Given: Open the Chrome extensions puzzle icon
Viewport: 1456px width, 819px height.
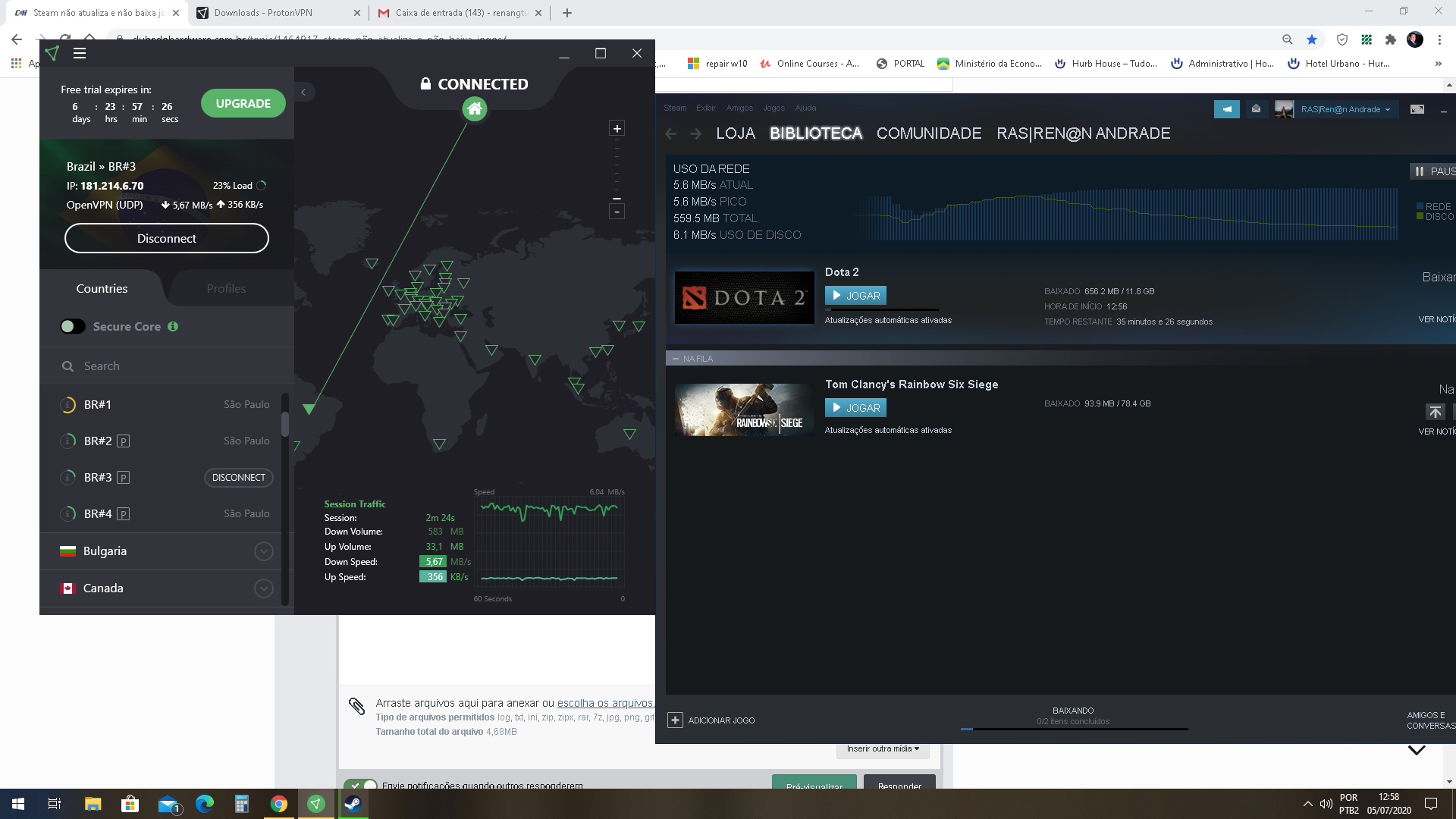Looking at the screenshot, I should [1391, 39].
